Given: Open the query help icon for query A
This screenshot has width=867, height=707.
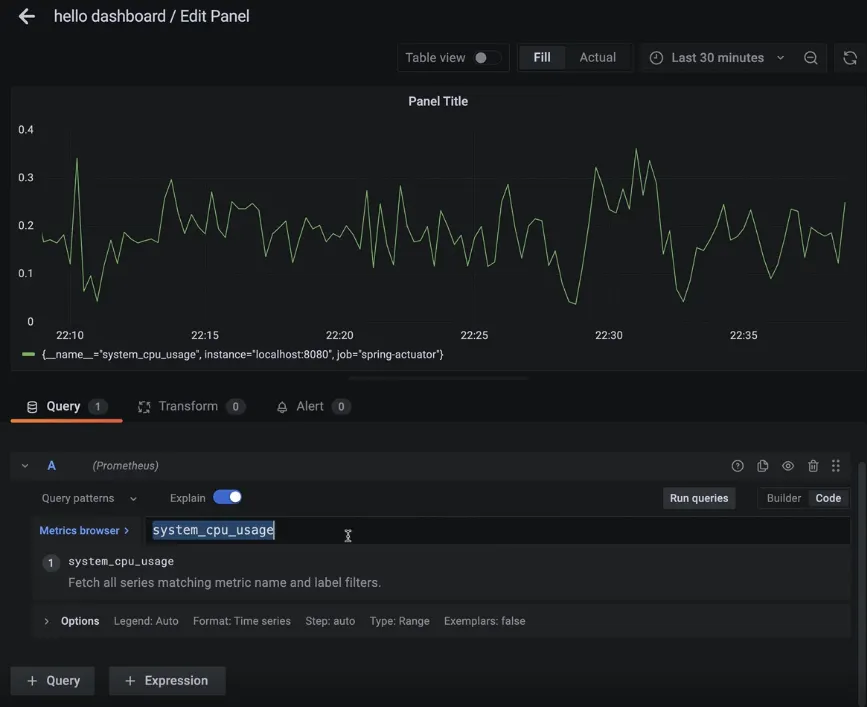Looking at the screenshot, I should (738, 466).
